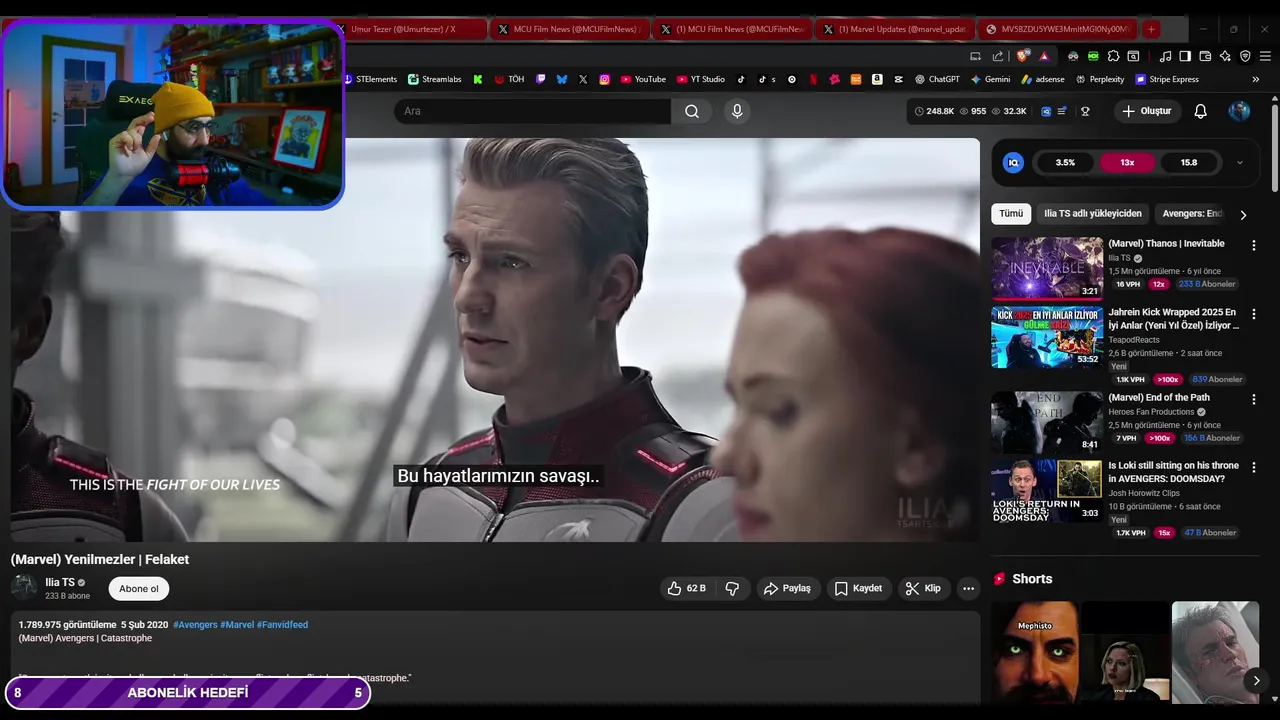Open more video actions three-dot menu

coord(968,588)
